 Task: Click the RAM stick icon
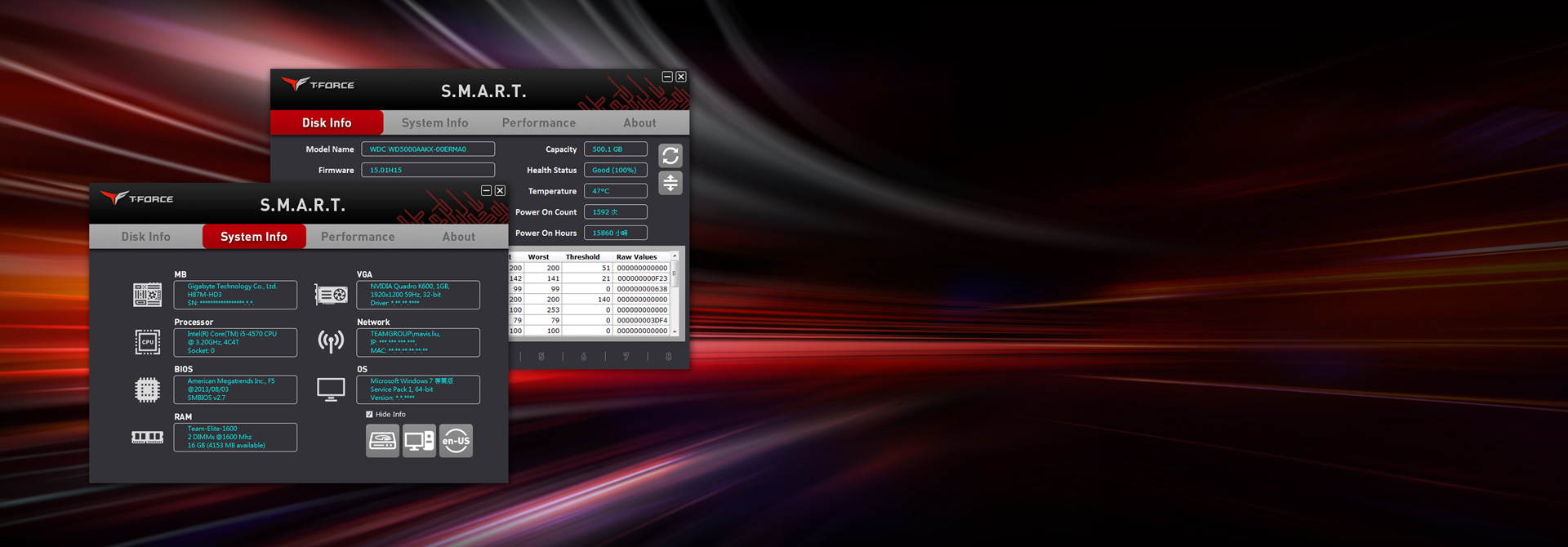coord(147,438)
